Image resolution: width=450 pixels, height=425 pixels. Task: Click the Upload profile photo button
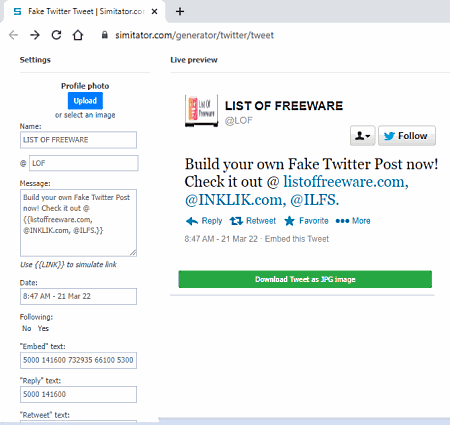pyautogui.click(x=85, y=101)
